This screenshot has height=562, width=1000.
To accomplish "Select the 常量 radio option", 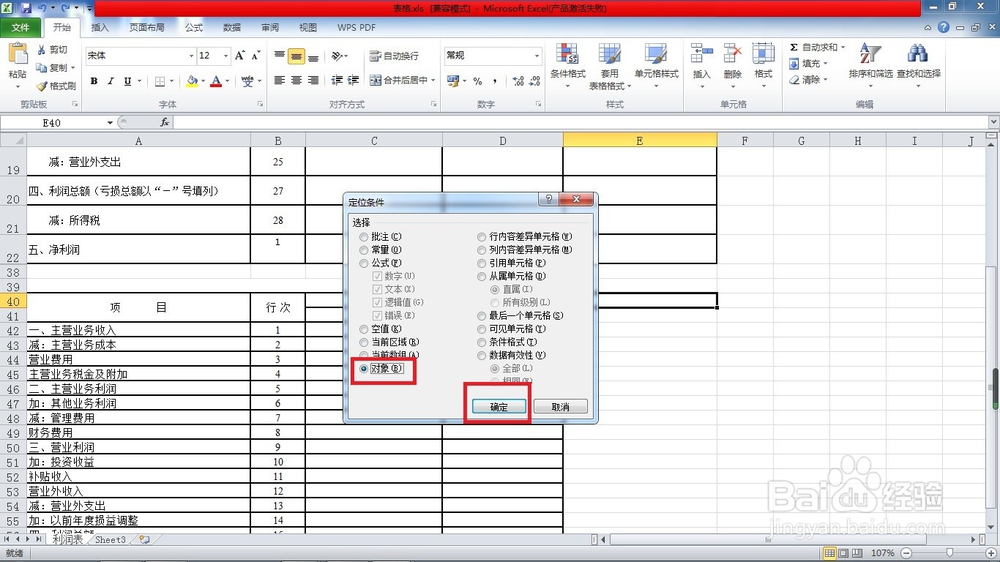I will pyautogui.click(x=364, y=250).
